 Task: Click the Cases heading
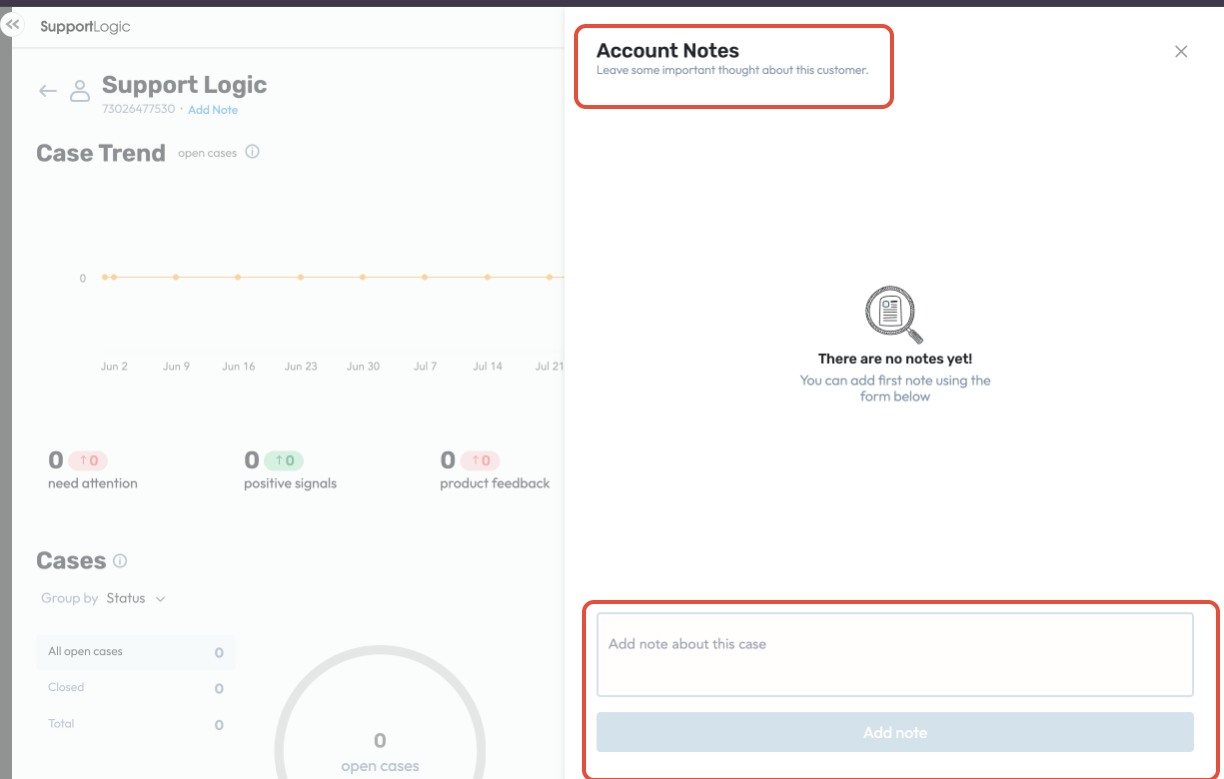click(71, 561)
